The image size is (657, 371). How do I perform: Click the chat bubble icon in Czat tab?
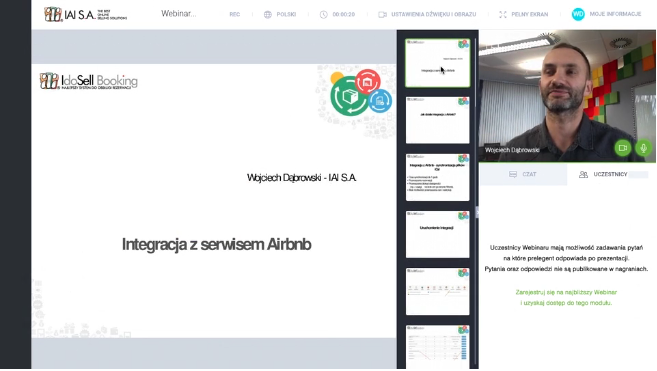click(513, 174)
